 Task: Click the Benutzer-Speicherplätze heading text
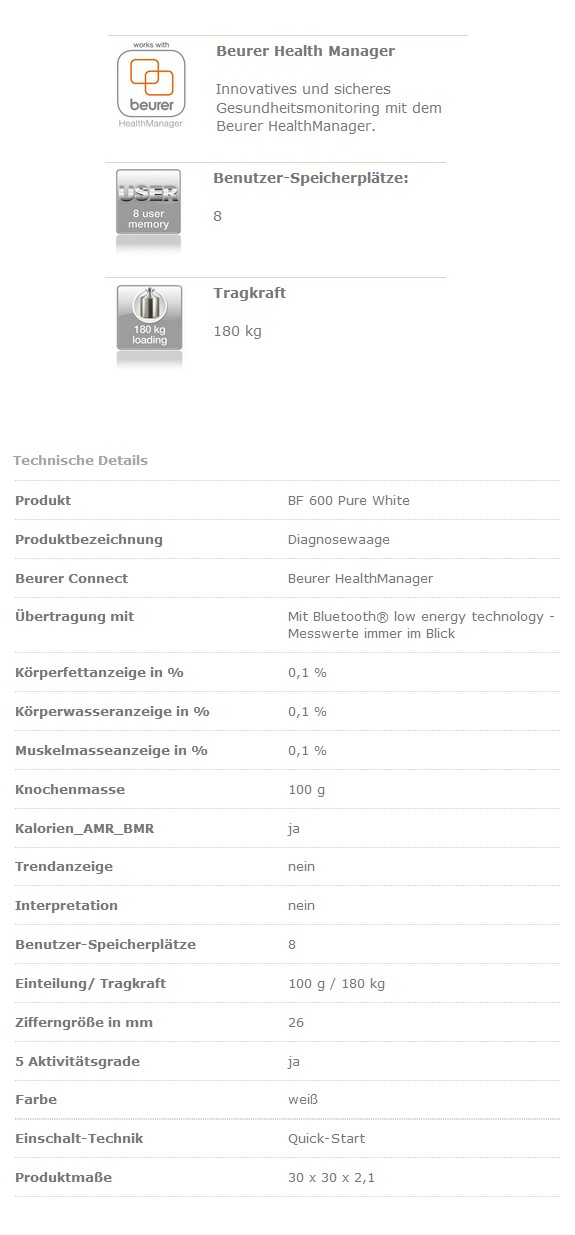311,178
